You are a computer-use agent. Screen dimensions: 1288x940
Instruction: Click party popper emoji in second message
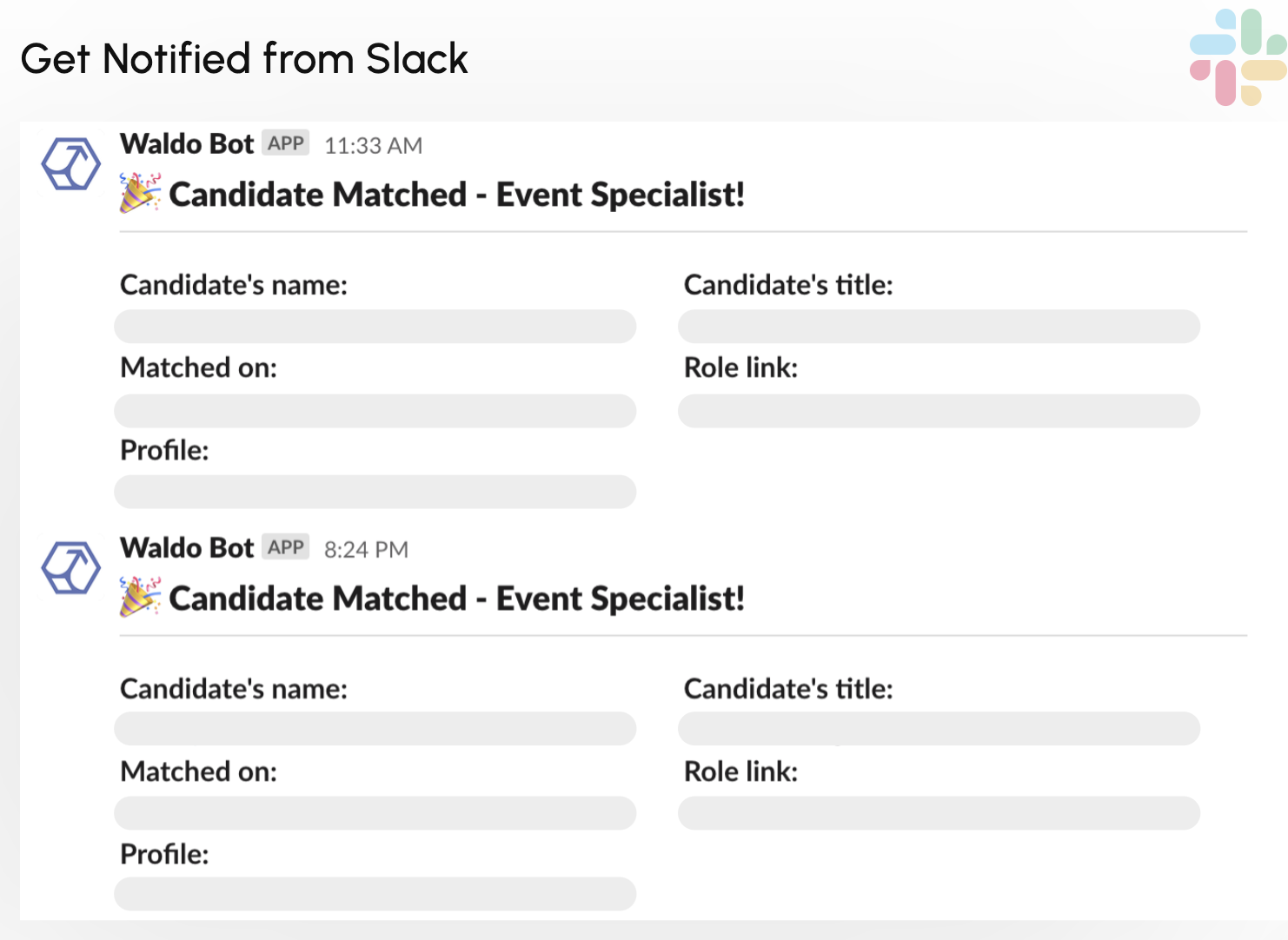[140, 597]
